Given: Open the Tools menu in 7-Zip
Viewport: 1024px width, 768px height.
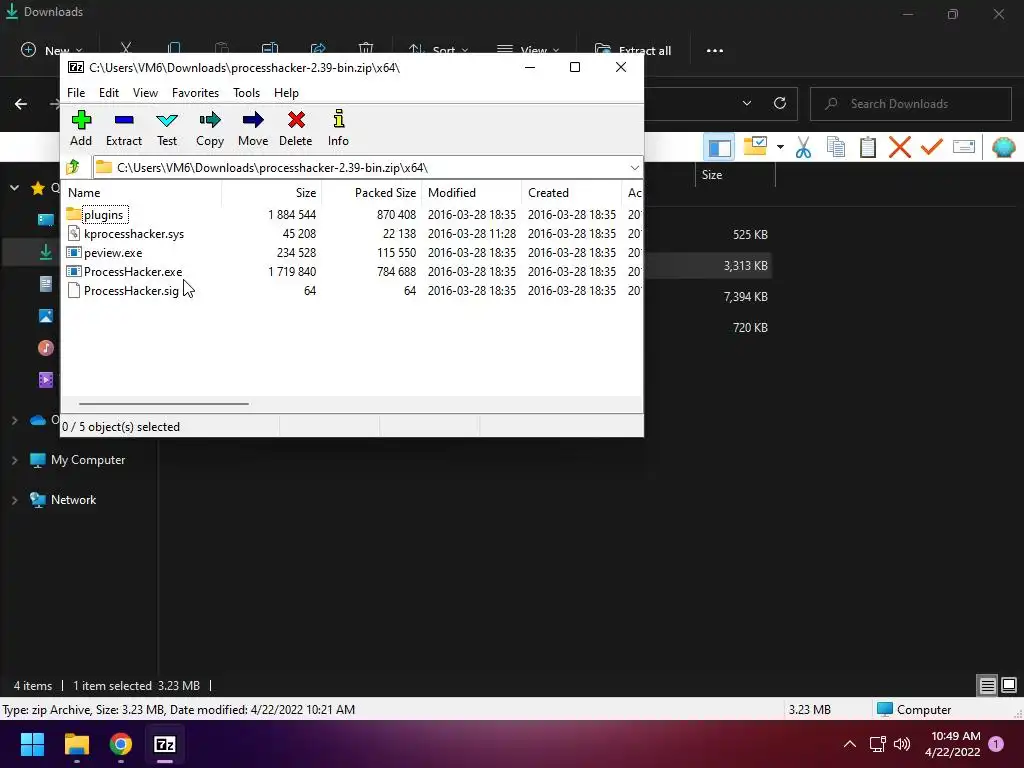Looking at the screenshot, I should (x=246, y=93).
